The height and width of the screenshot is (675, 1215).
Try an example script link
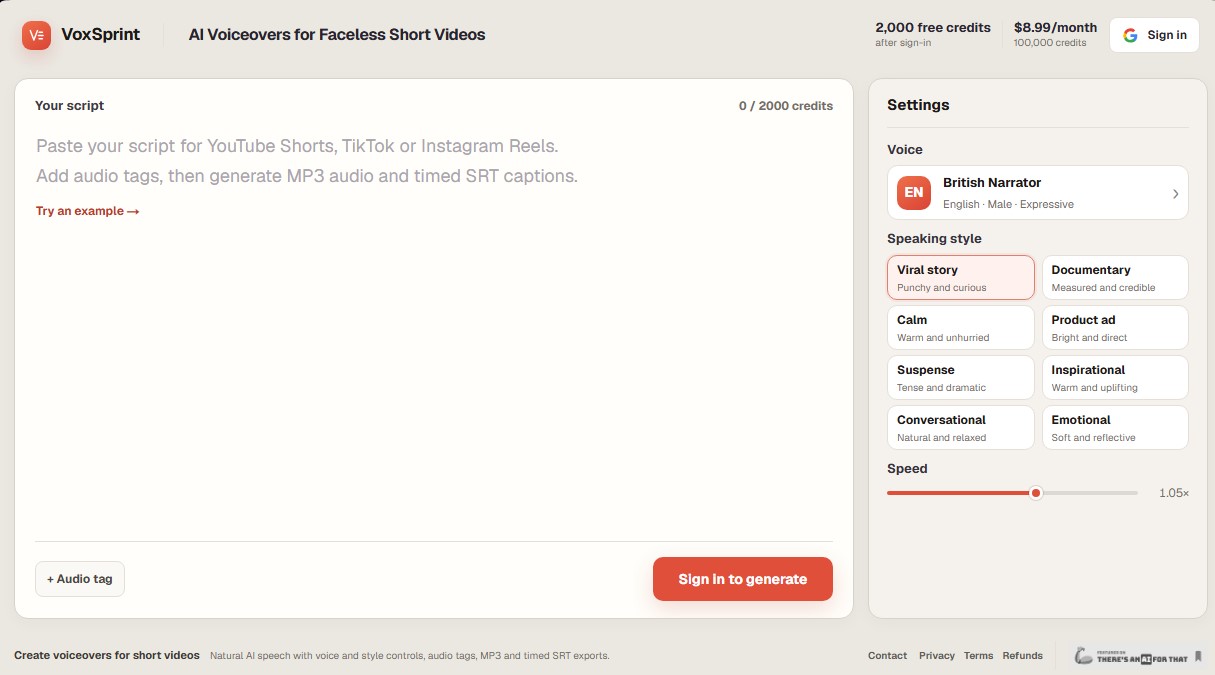click(87, 211)
